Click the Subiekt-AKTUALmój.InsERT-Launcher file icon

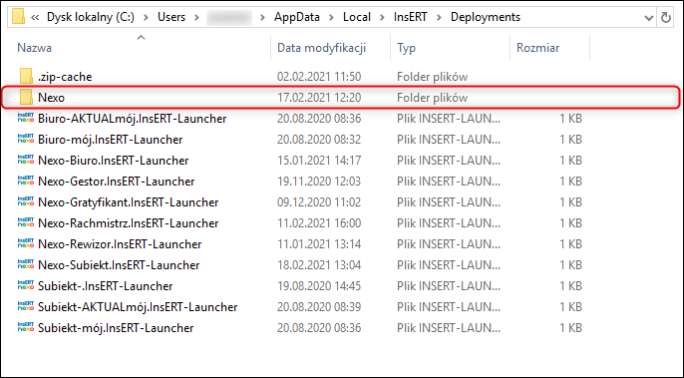pos(26,306)
